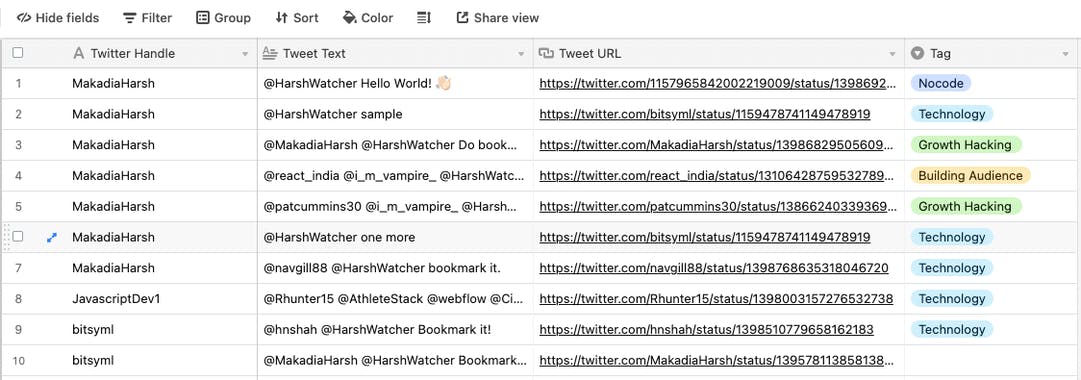Select the '@HarshWatcher Hello World!' cell
Viewport: 1081px width, 380px height.
click(395, 83)
